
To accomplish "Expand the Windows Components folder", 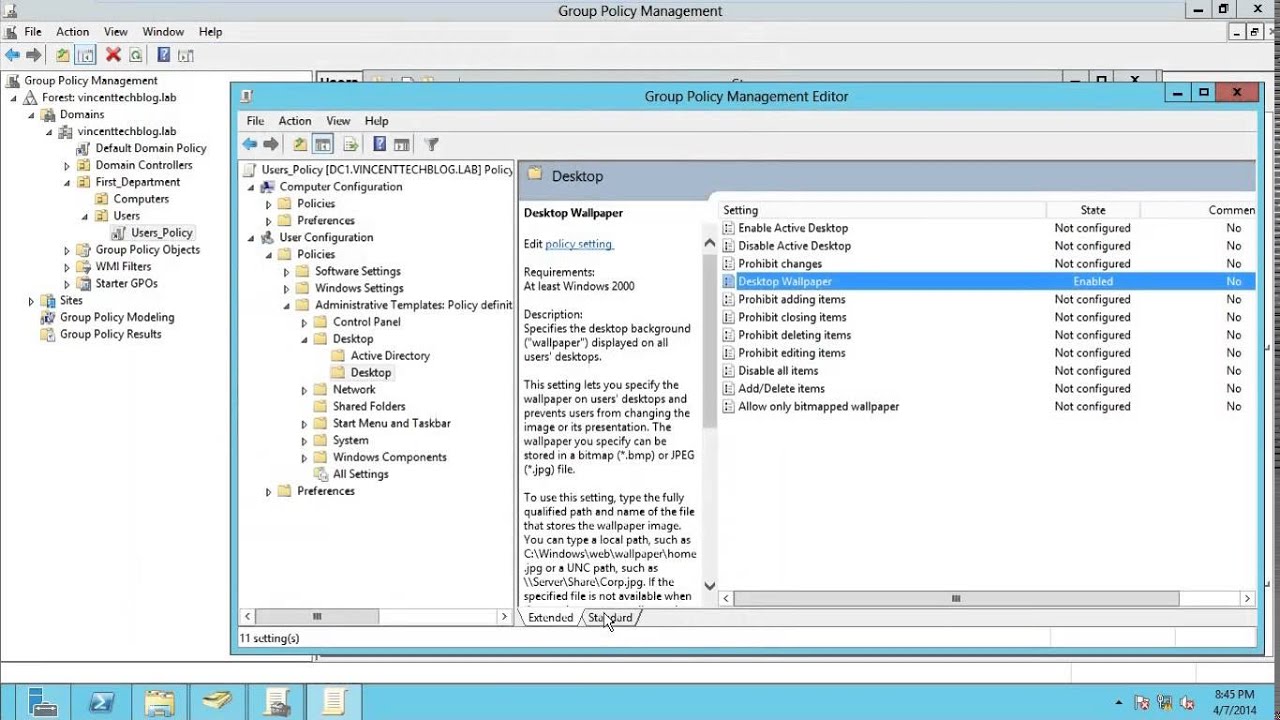I will tap(305, 458).
